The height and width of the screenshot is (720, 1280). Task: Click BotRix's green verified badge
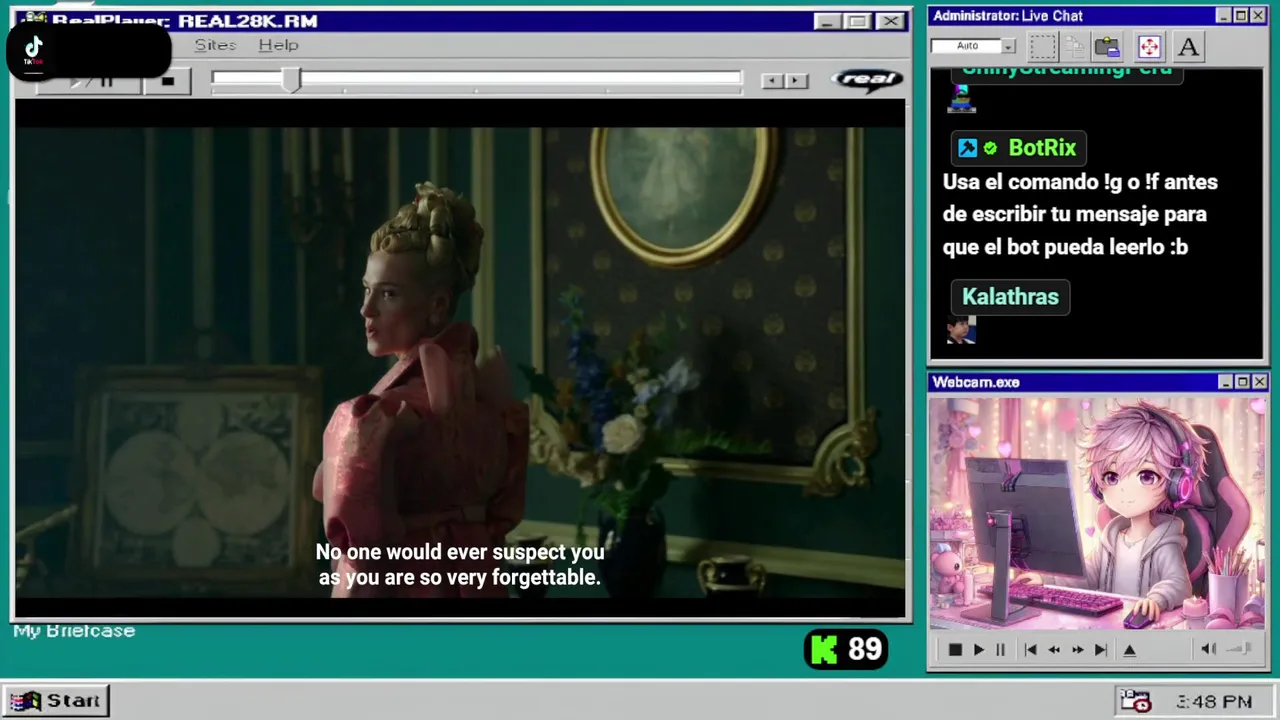click(990, 148)
